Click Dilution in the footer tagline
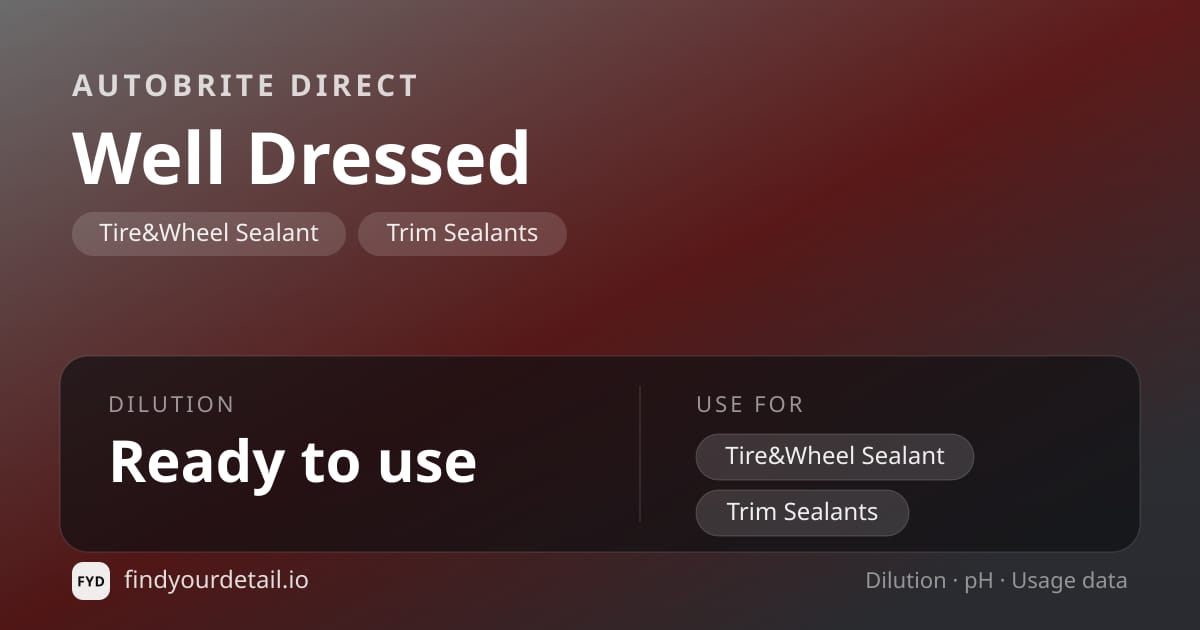1200x630 pixels. pos(906,580)
